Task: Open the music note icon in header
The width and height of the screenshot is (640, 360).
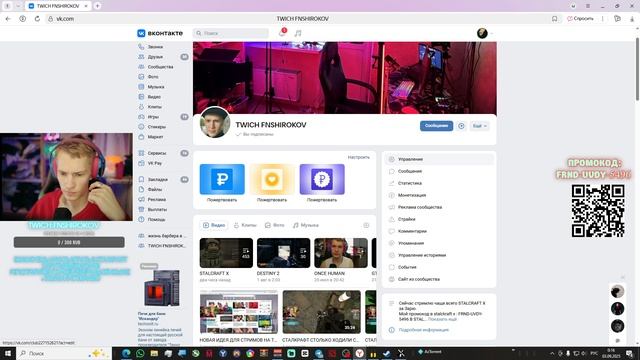Action: coord(298,33)
